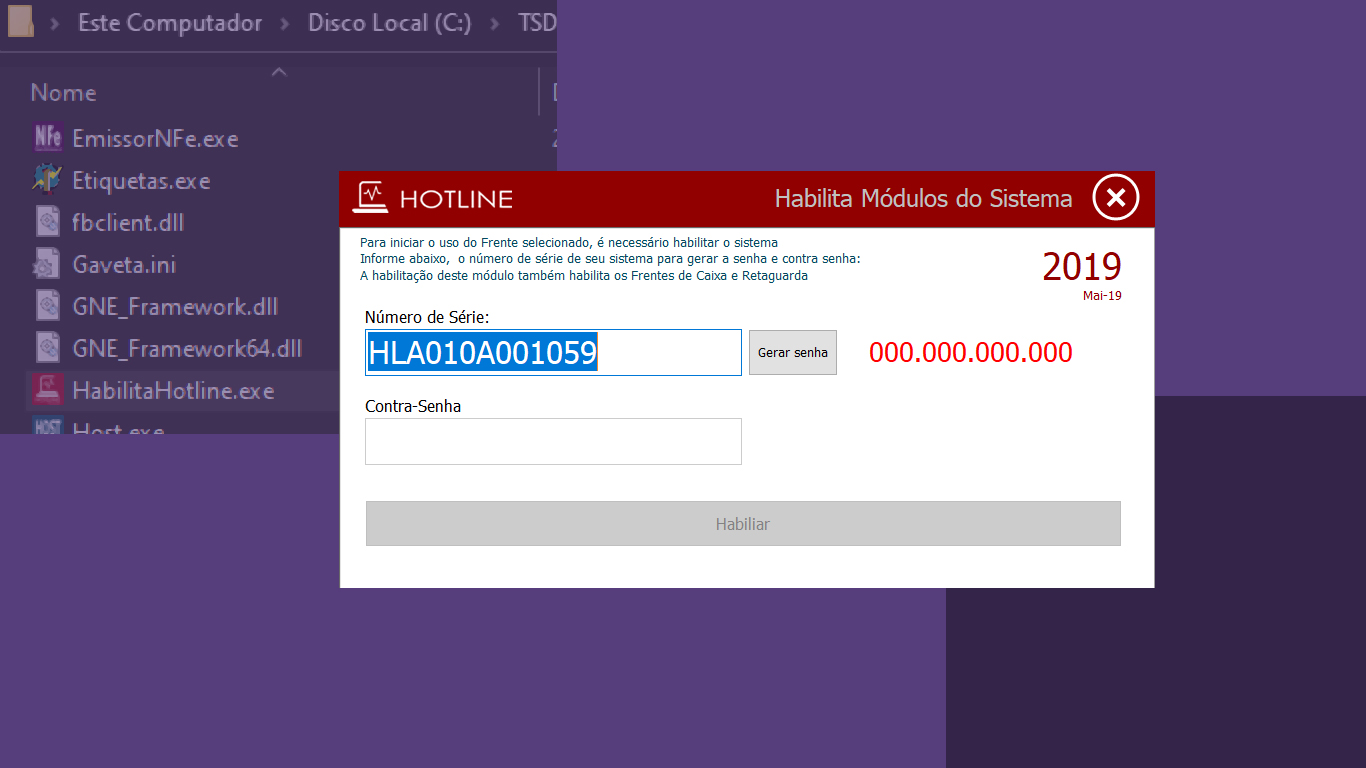Click the Gaveta.ini file icon
Screen dimensions: 1366x768
47,264
